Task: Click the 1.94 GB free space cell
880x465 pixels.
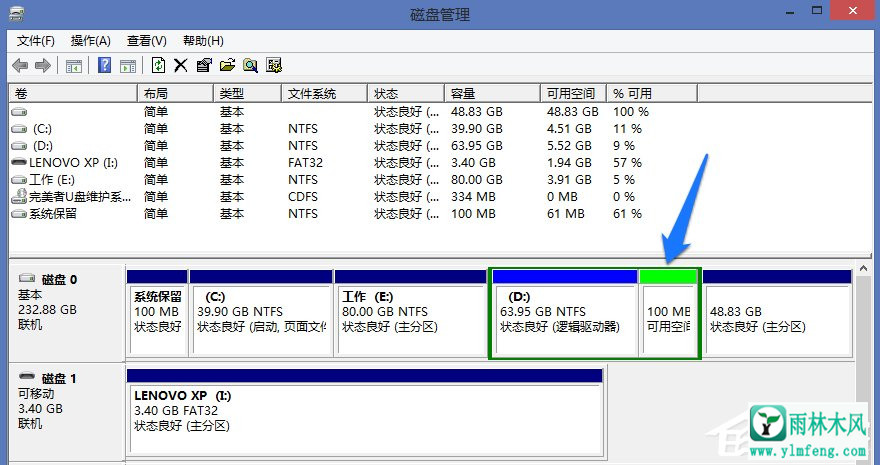Action: (x=569, y=163)
